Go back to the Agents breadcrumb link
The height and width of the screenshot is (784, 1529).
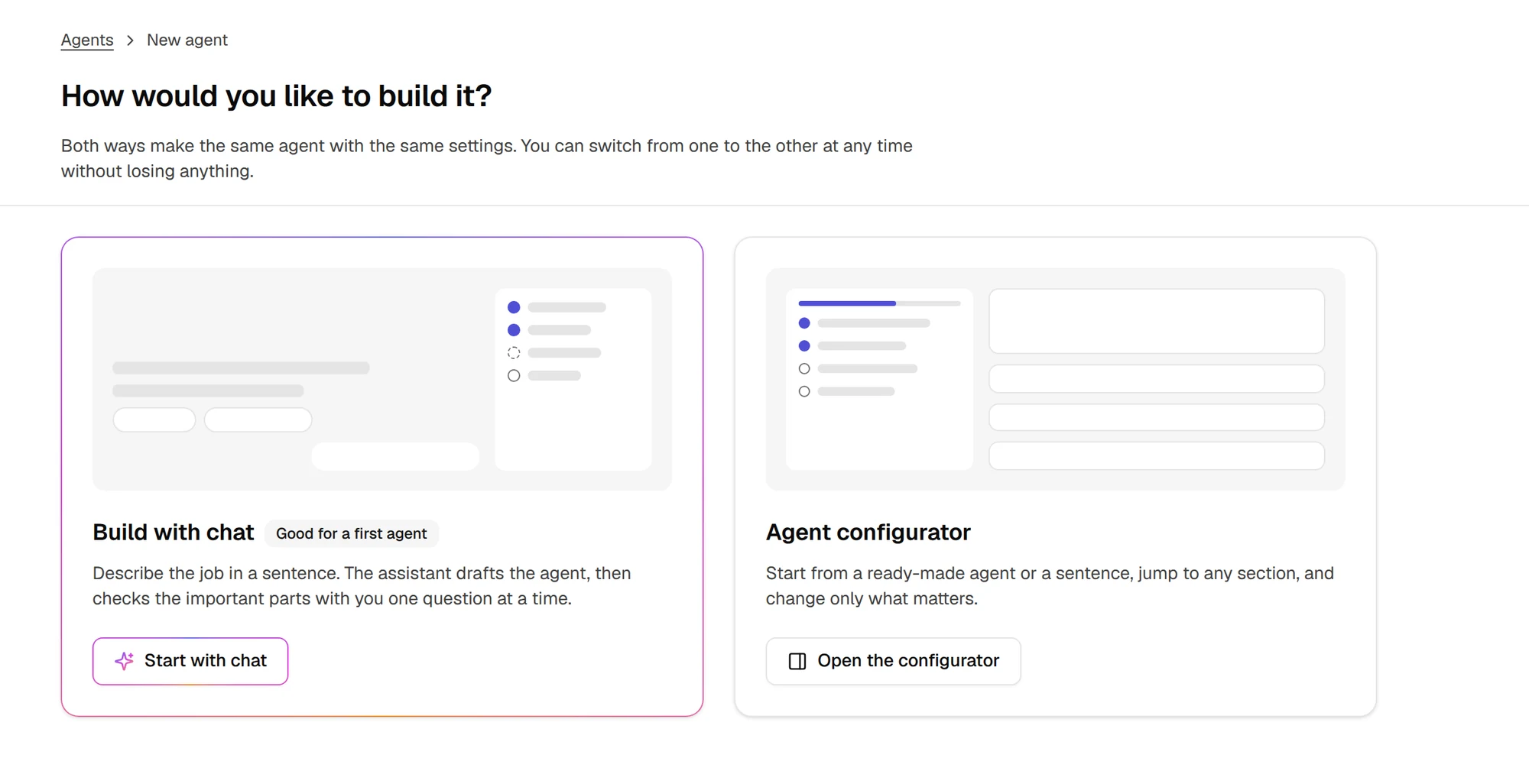(x=87, y=40)
